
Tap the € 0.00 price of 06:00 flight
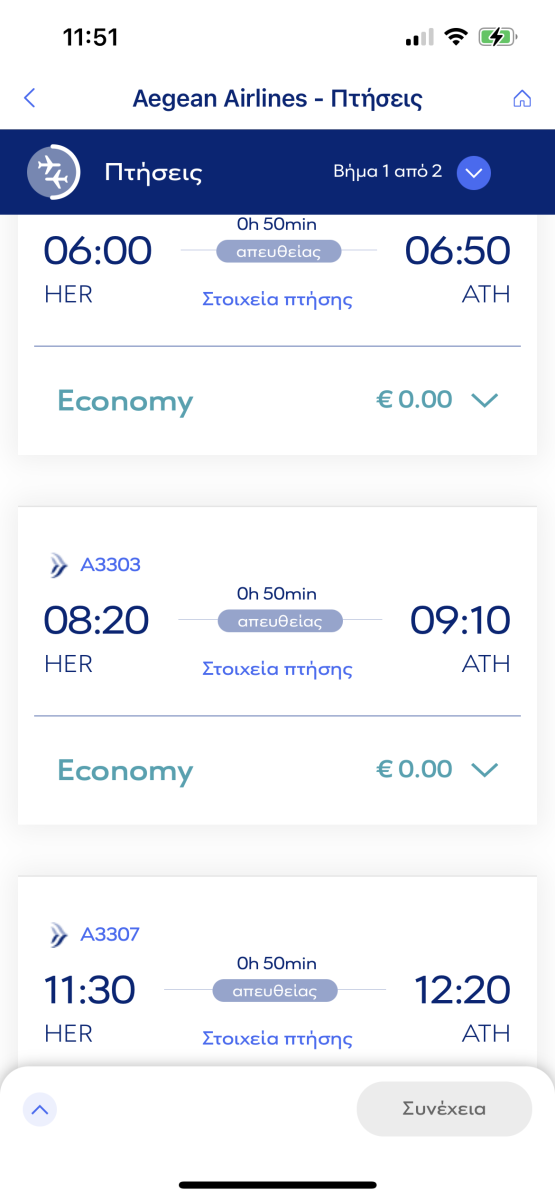414,400
